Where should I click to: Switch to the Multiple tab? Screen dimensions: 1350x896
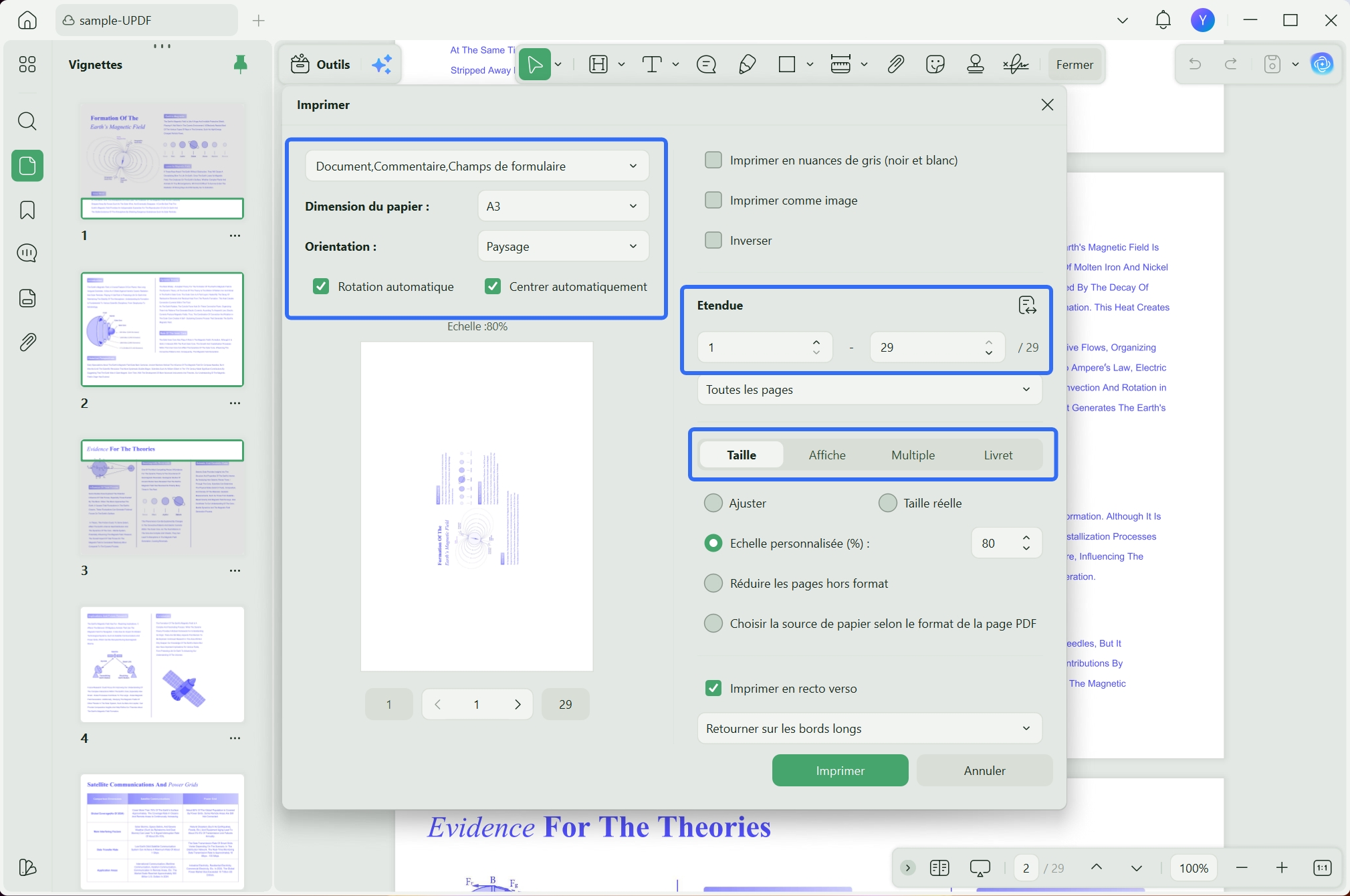[x=913, y=455]
